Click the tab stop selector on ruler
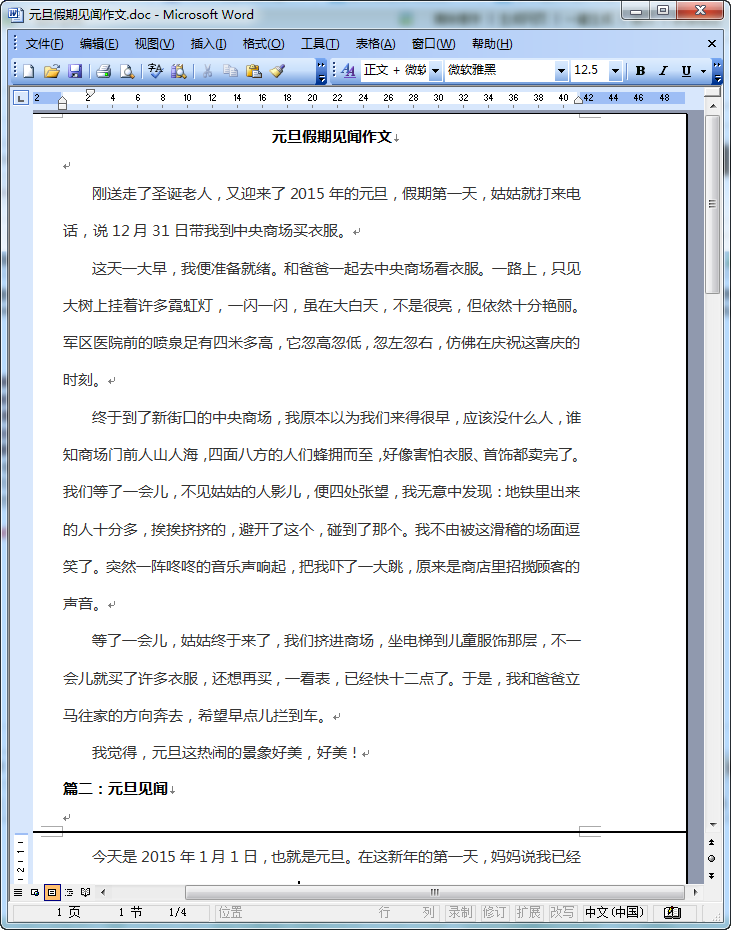This screenshot has height=930, width=731. coord(21,98)
